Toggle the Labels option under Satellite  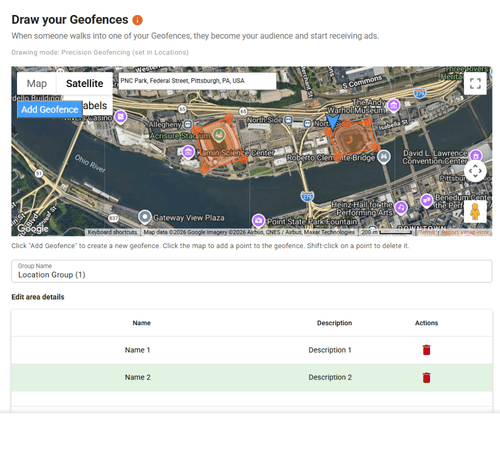point(96,106)
